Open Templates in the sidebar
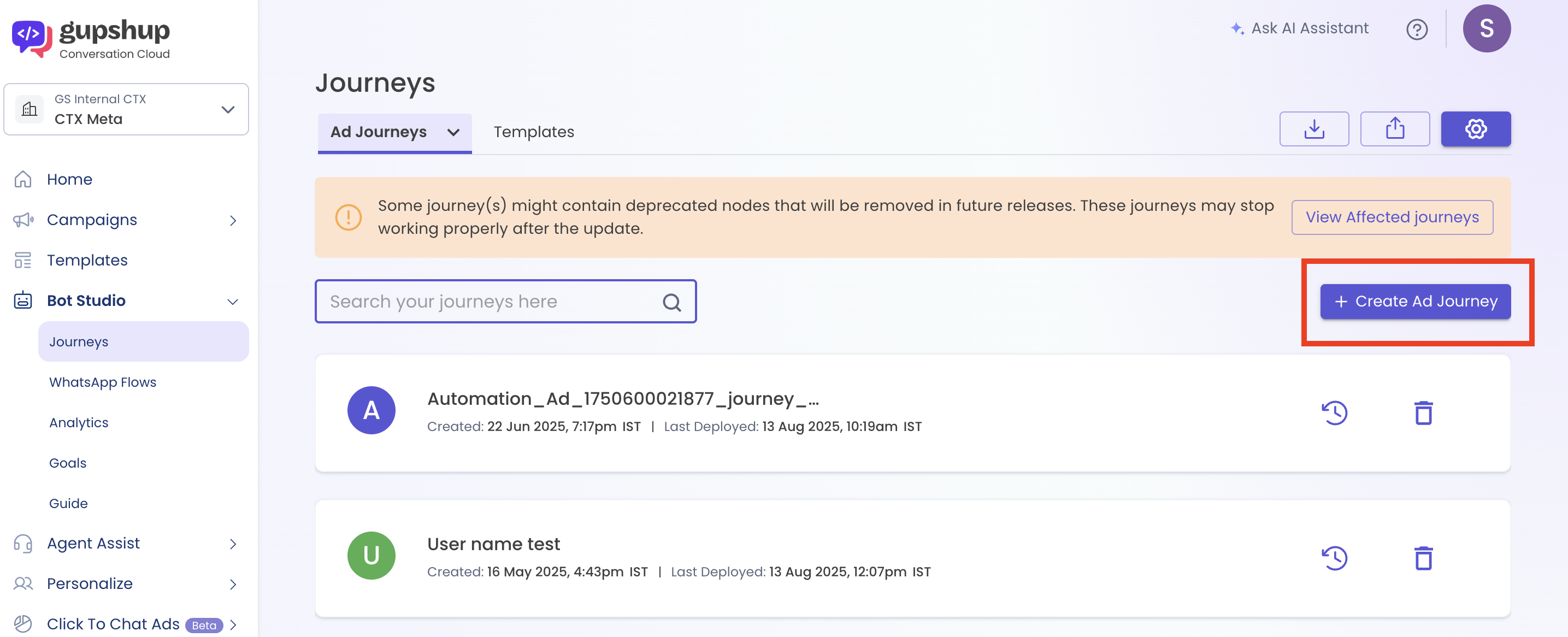The width and height of the screenshot is (1568, 637). [x=87, y=260]
